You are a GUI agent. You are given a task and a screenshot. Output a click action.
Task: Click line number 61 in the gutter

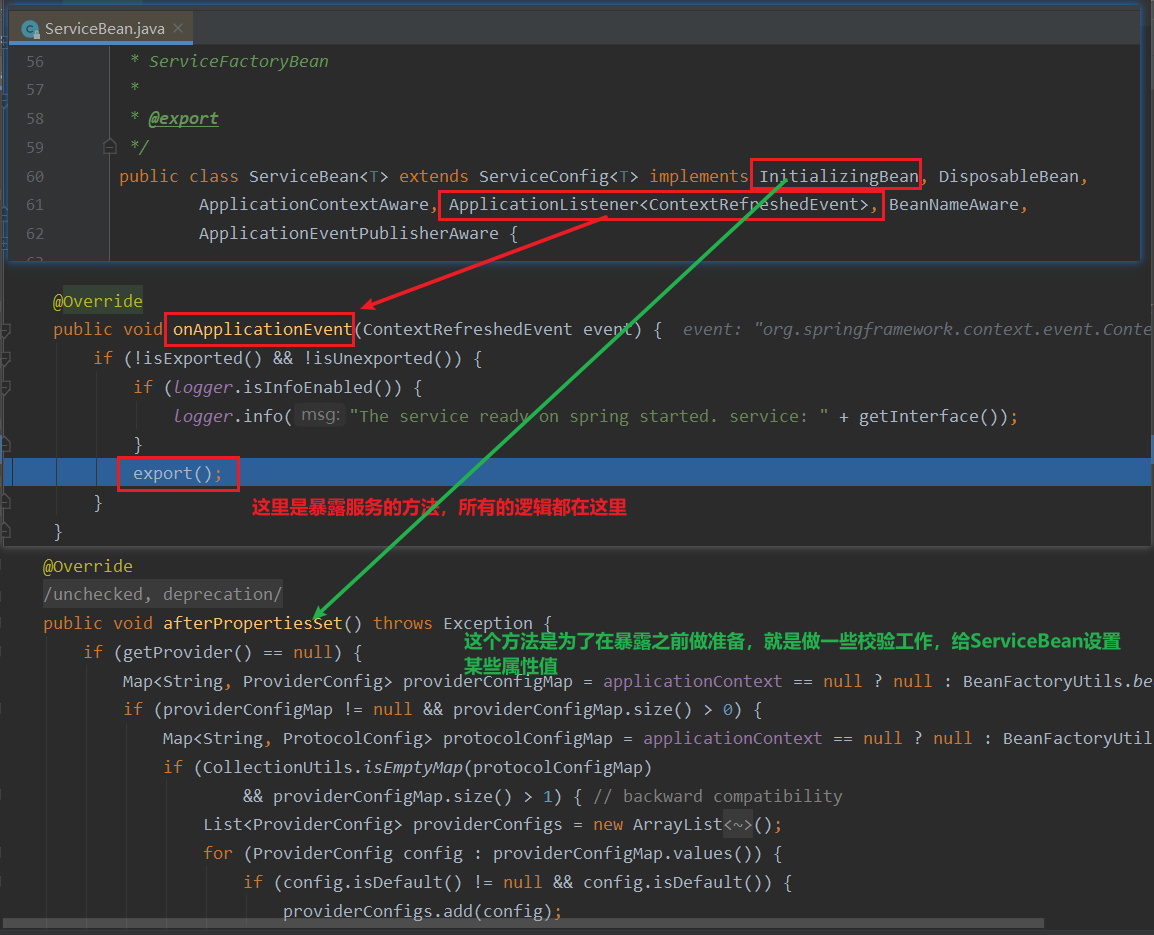pos(35,205)
